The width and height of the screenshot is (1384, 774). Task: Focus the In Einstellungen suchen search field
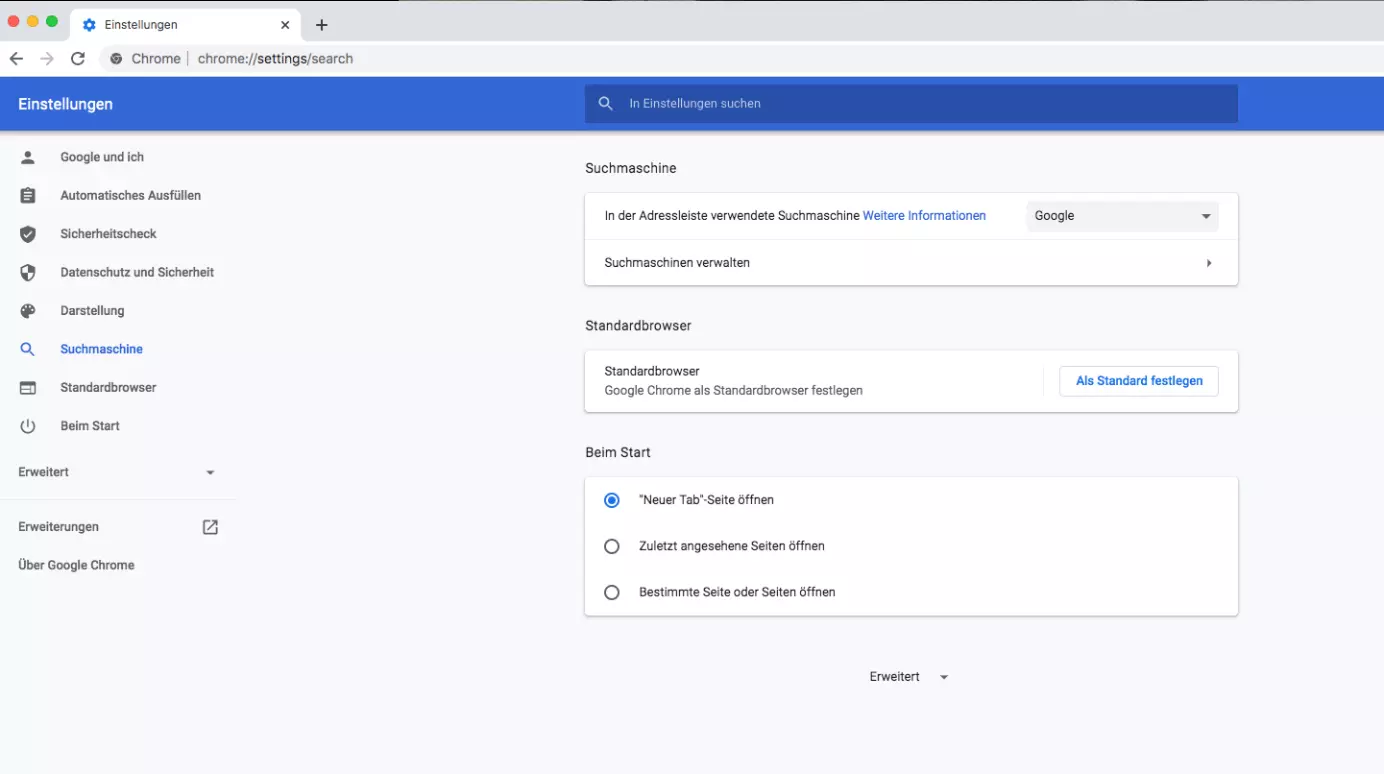[911, 103]
